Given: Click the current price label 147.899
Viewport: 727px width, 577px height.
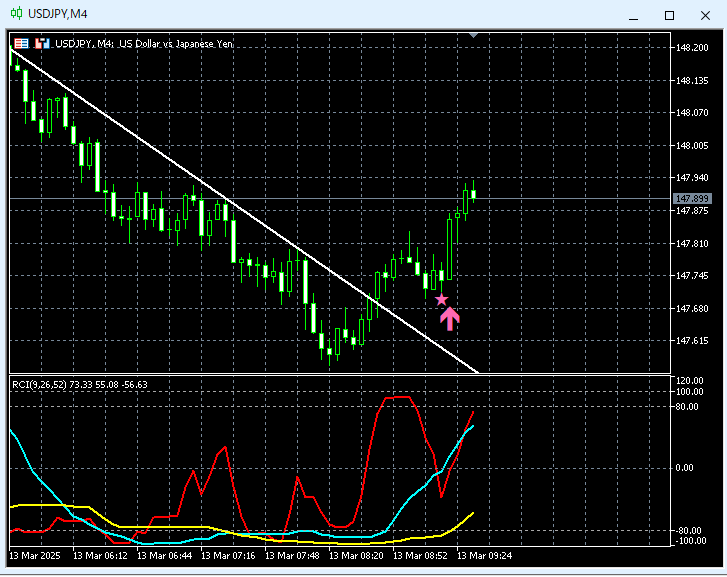Looking at the screenshot, I should point(692,199).
